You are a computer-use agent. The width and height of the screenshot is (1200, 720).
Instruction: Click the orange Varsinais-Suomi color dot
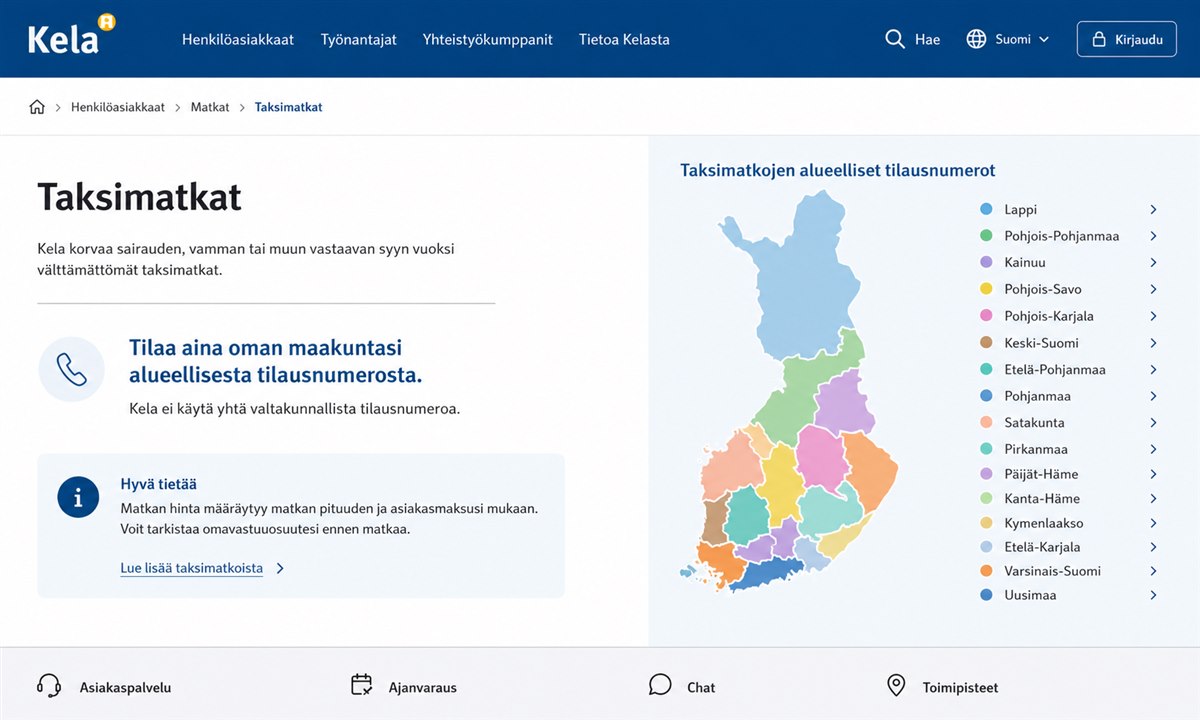coord(986,571)
